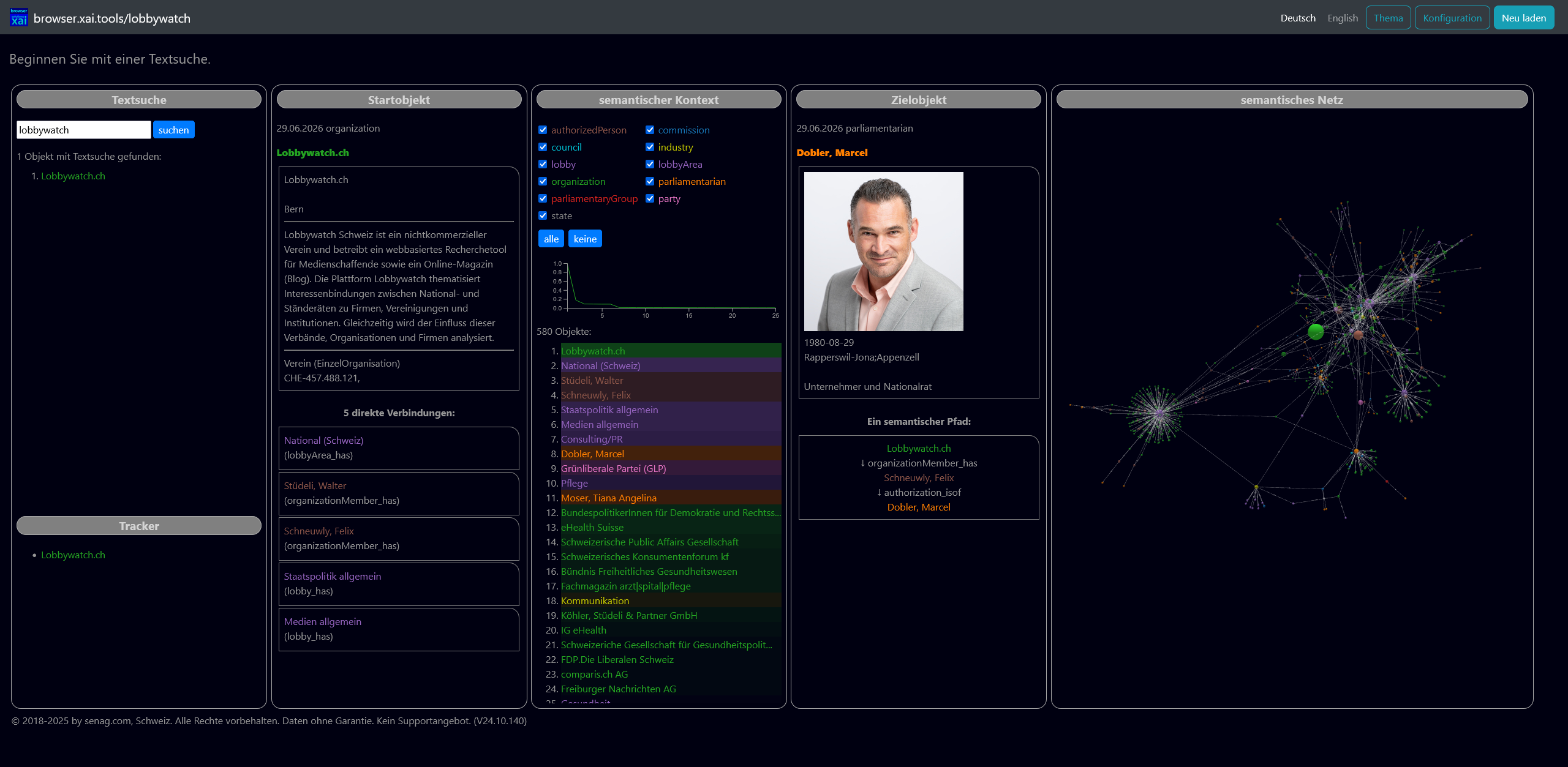Click the semantisches Netz panel header
1568x767 pixels.
coord(1292,100)
